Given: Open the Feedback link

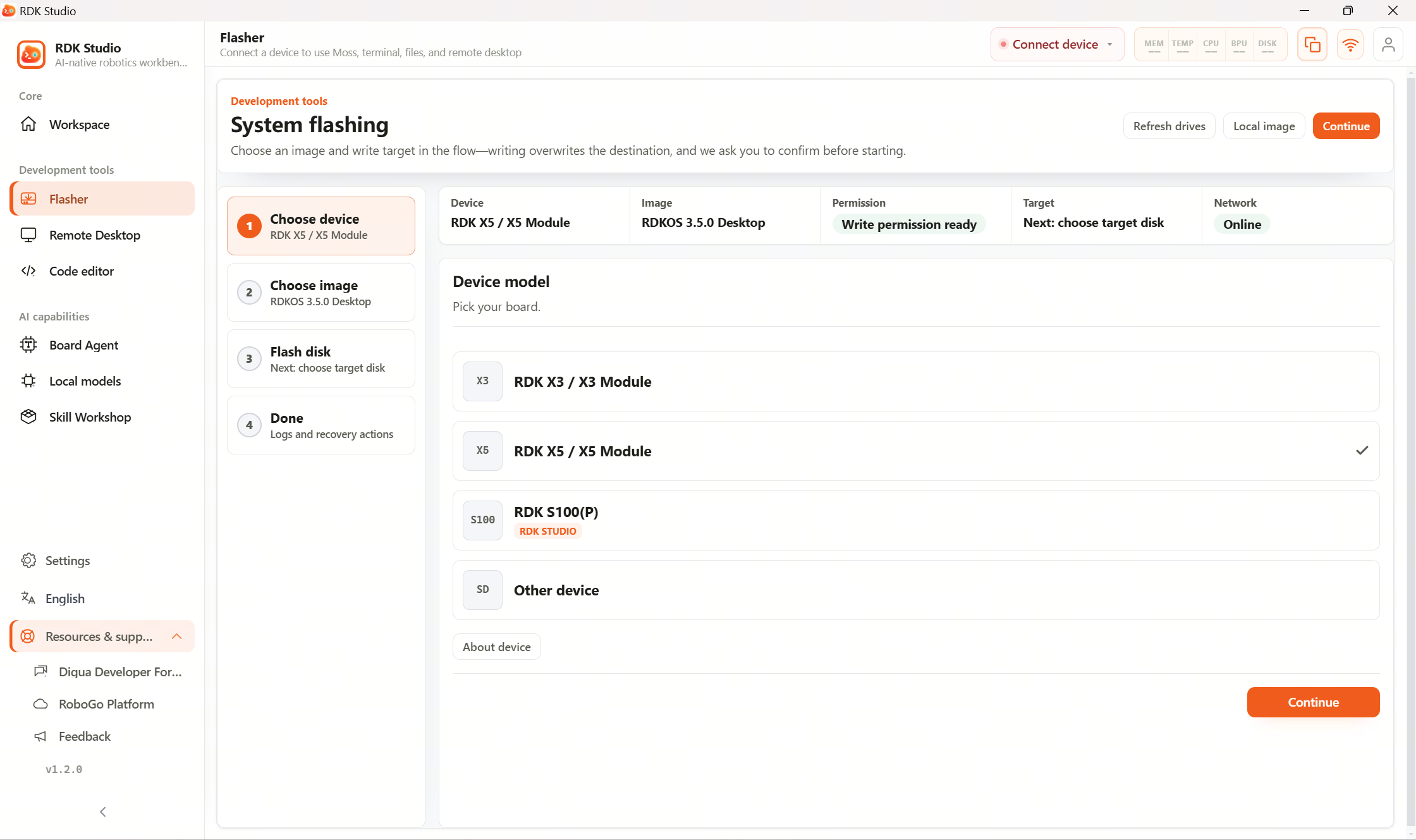Looking at the screenshot, I should (x=85, y=736).
